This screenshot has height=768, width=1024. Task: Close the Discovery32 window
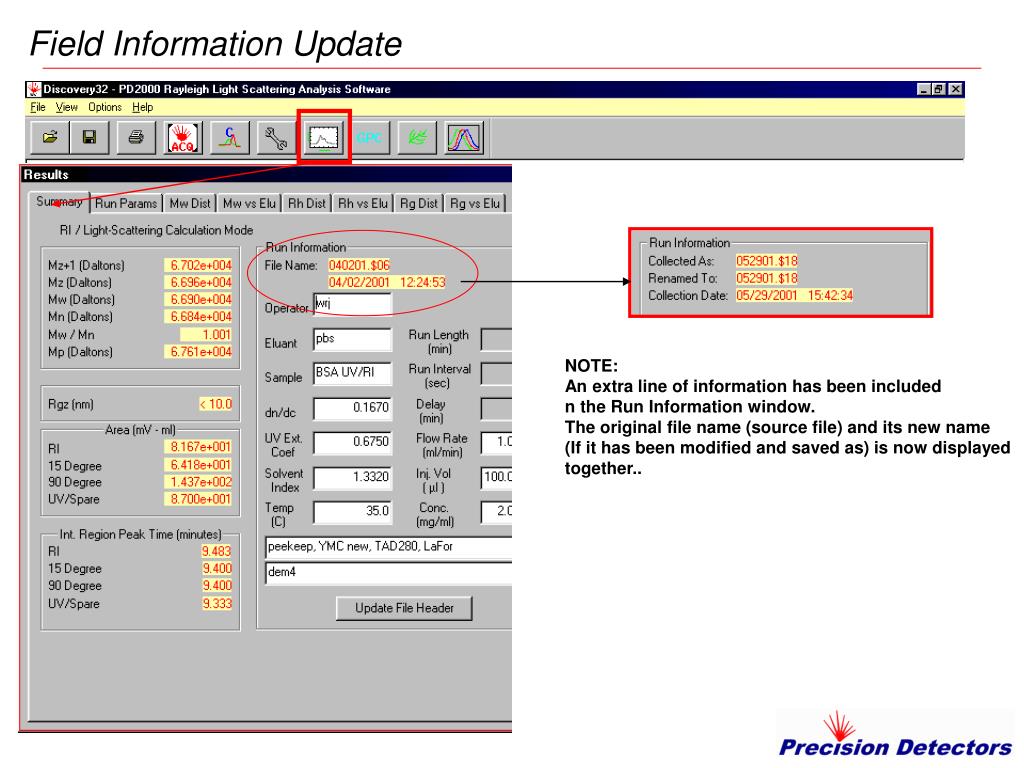(x=955, y=89)
